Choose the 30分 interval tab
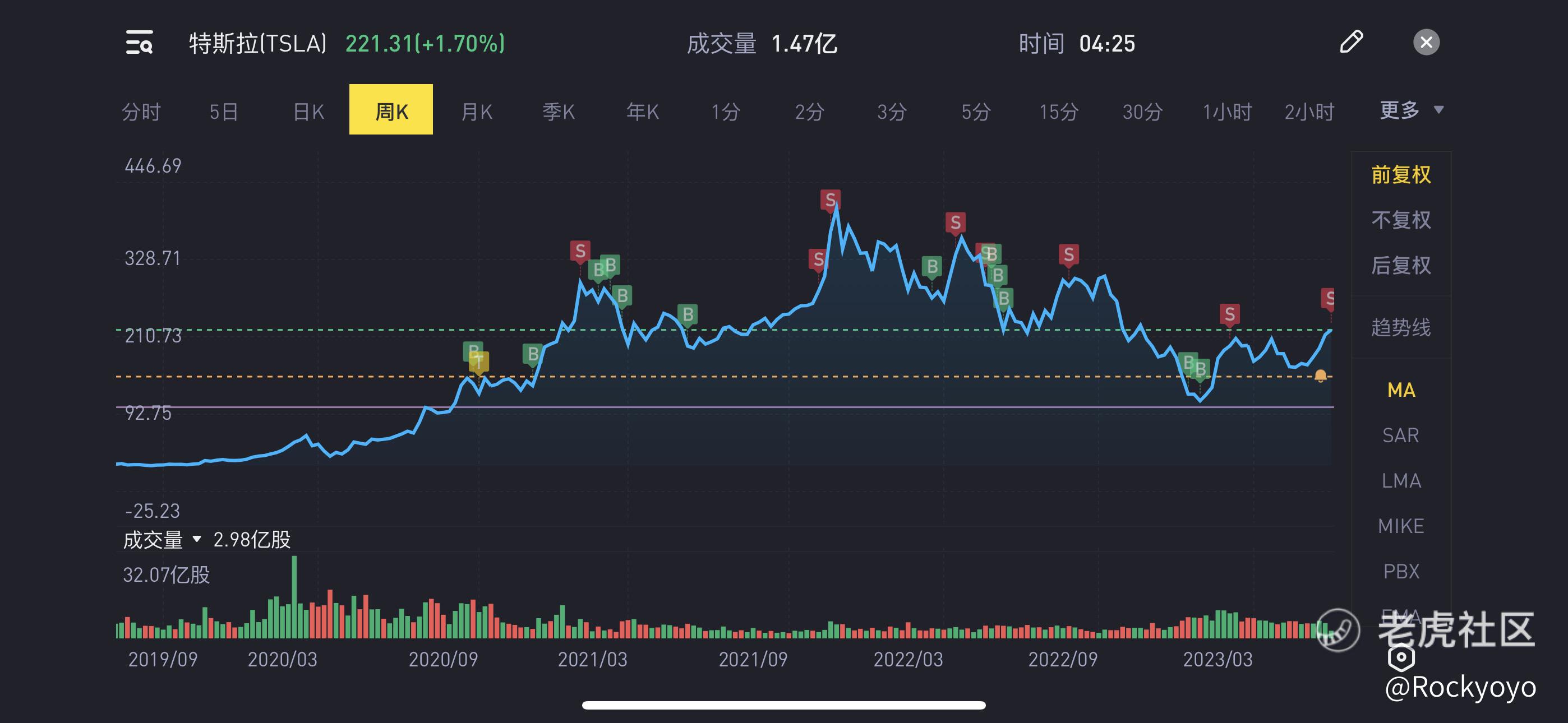The width and height of the screenshot is (1568, 723). (x=1142, y=112)
